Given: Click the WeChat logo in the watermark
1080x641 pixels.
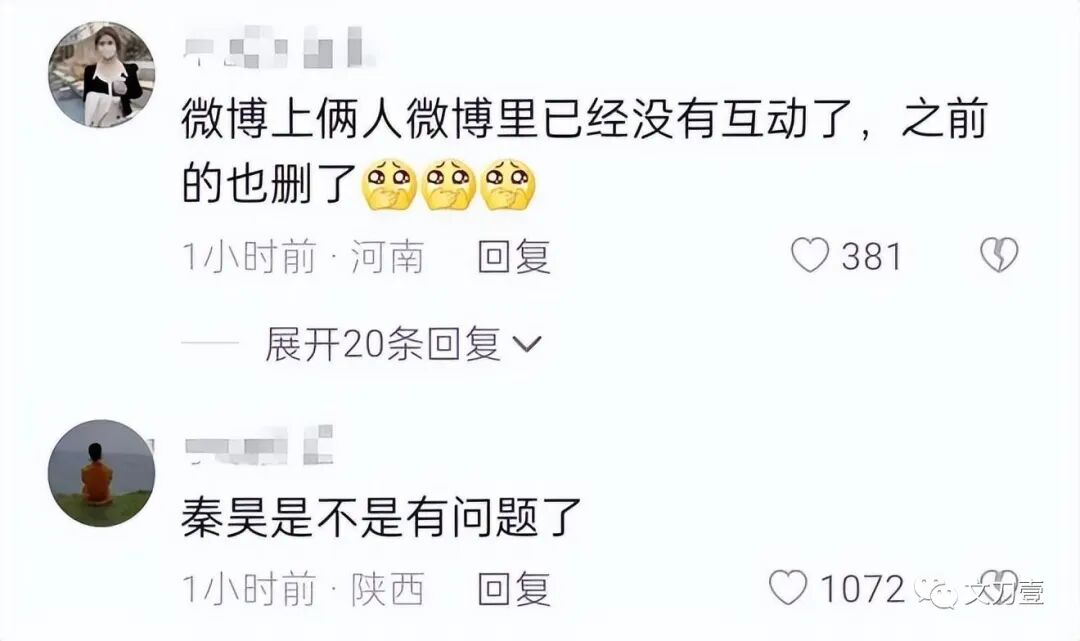Looking at the screenshot, I should (935, 593).
